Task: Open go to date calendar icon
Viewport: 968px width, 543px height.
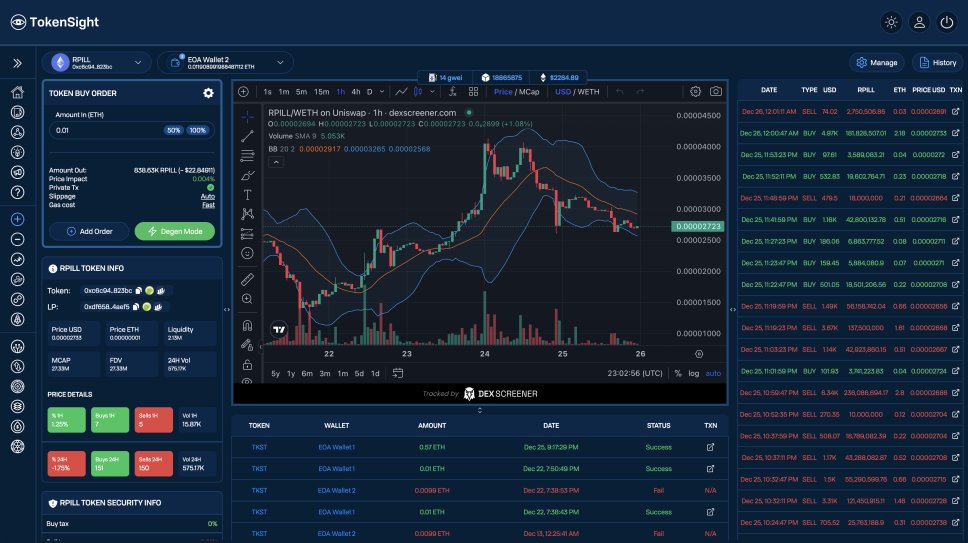Action: click(398, 373)
